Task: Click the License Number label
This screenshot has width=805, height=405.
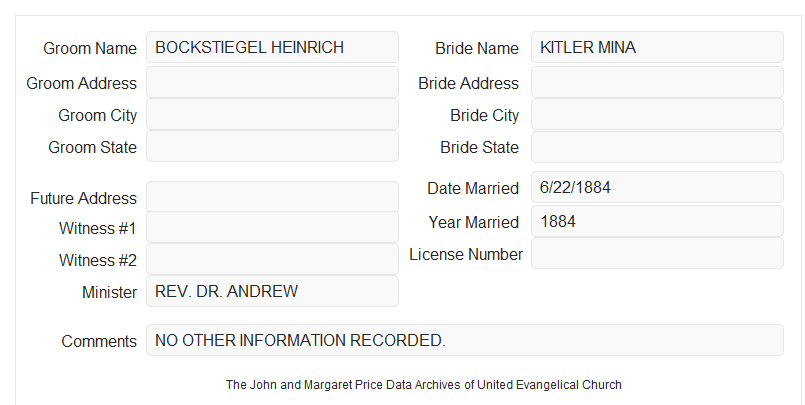Action: (x=466, y=254)
